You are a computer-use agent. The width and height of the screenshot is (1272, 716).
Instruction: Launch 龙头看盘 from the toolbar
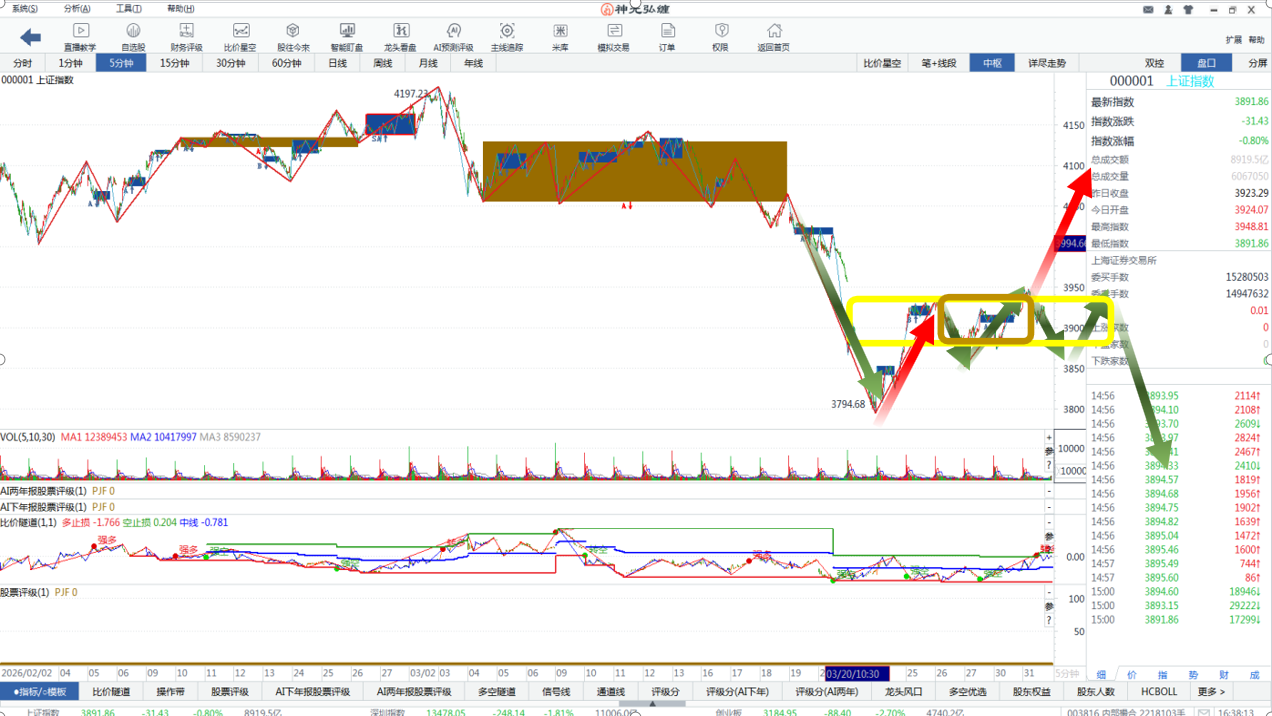[400, 37]
